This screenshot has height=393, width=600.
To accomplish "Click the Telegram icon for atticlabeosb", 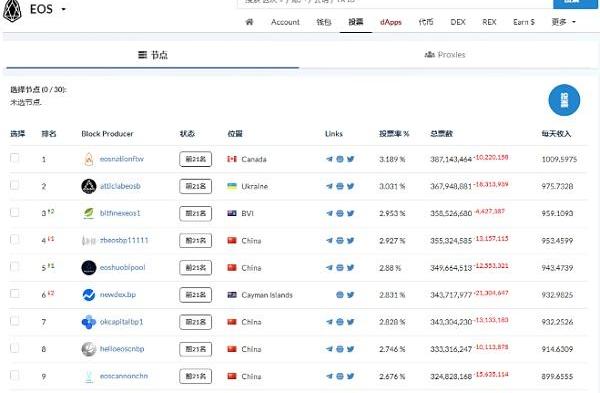I will pos(329,186).
